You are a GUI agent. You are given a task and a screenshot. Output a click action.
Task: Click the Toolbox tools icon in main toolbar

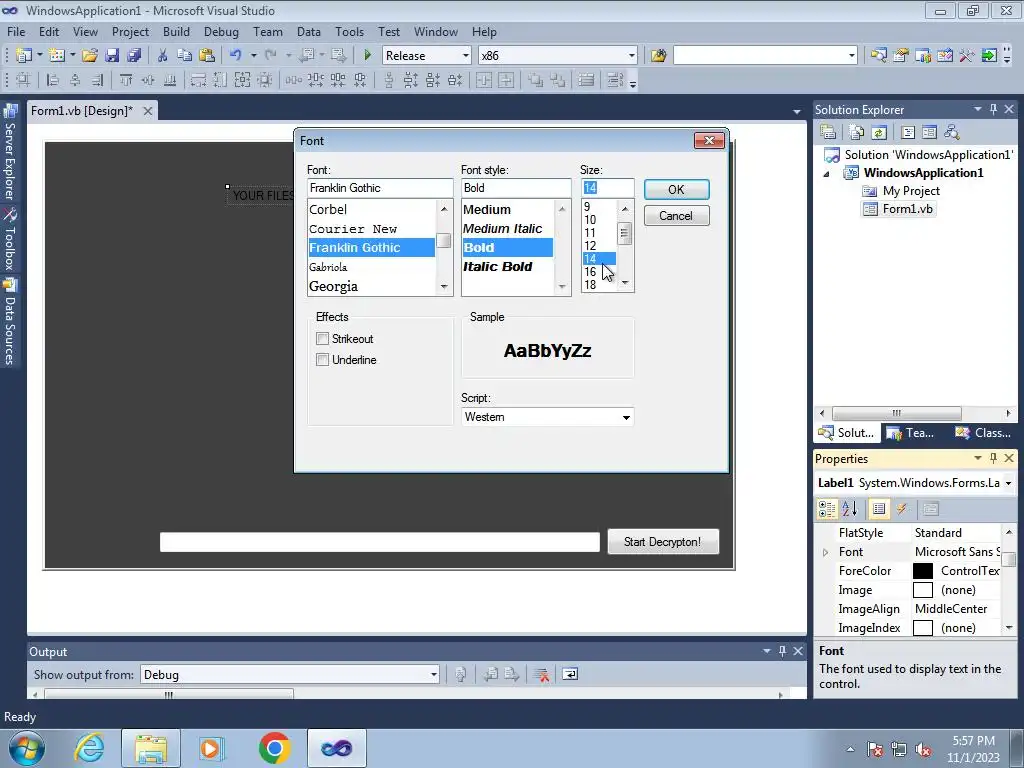(x=967, y=56)
